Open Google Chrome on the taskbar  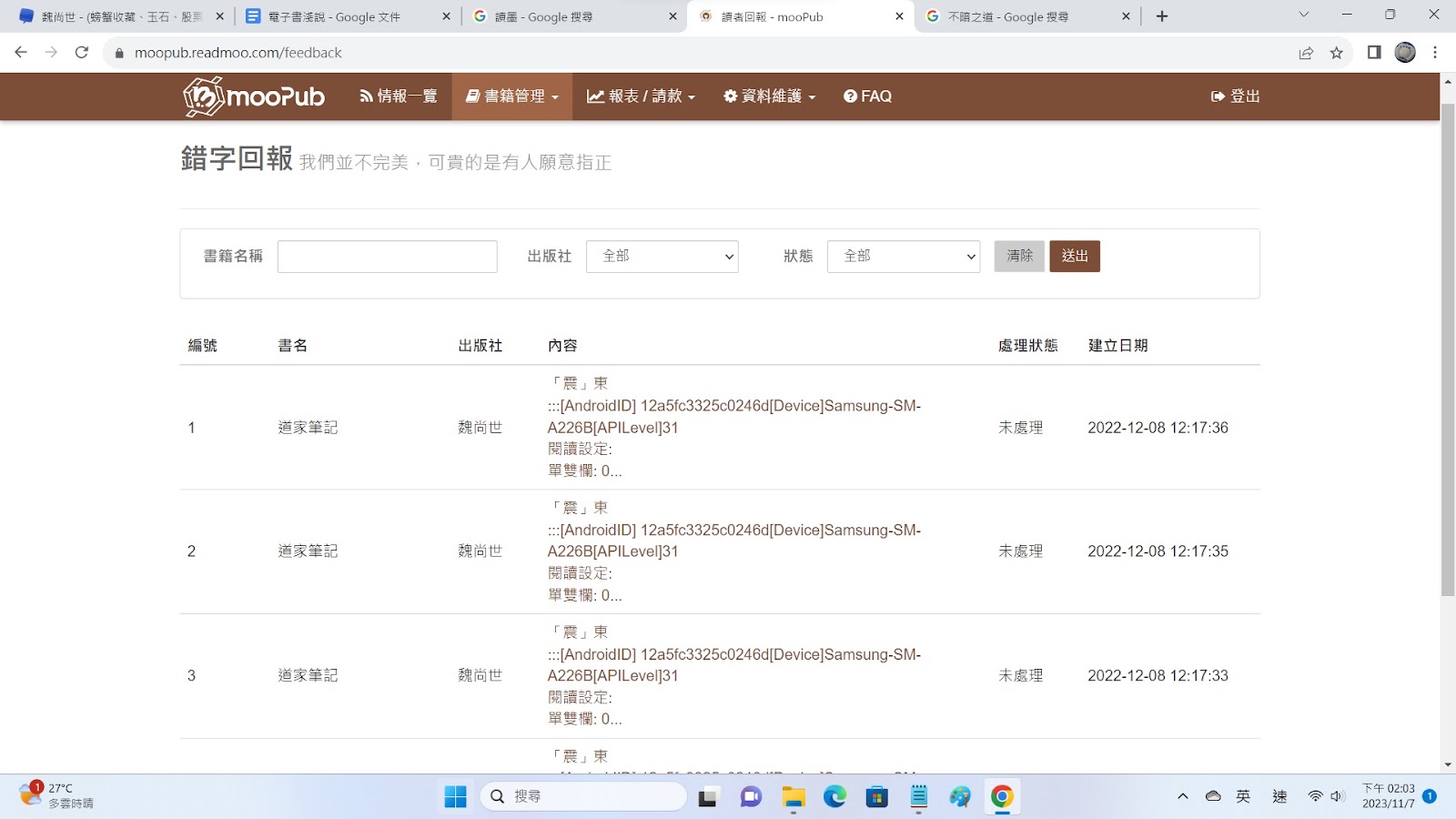1002,797
